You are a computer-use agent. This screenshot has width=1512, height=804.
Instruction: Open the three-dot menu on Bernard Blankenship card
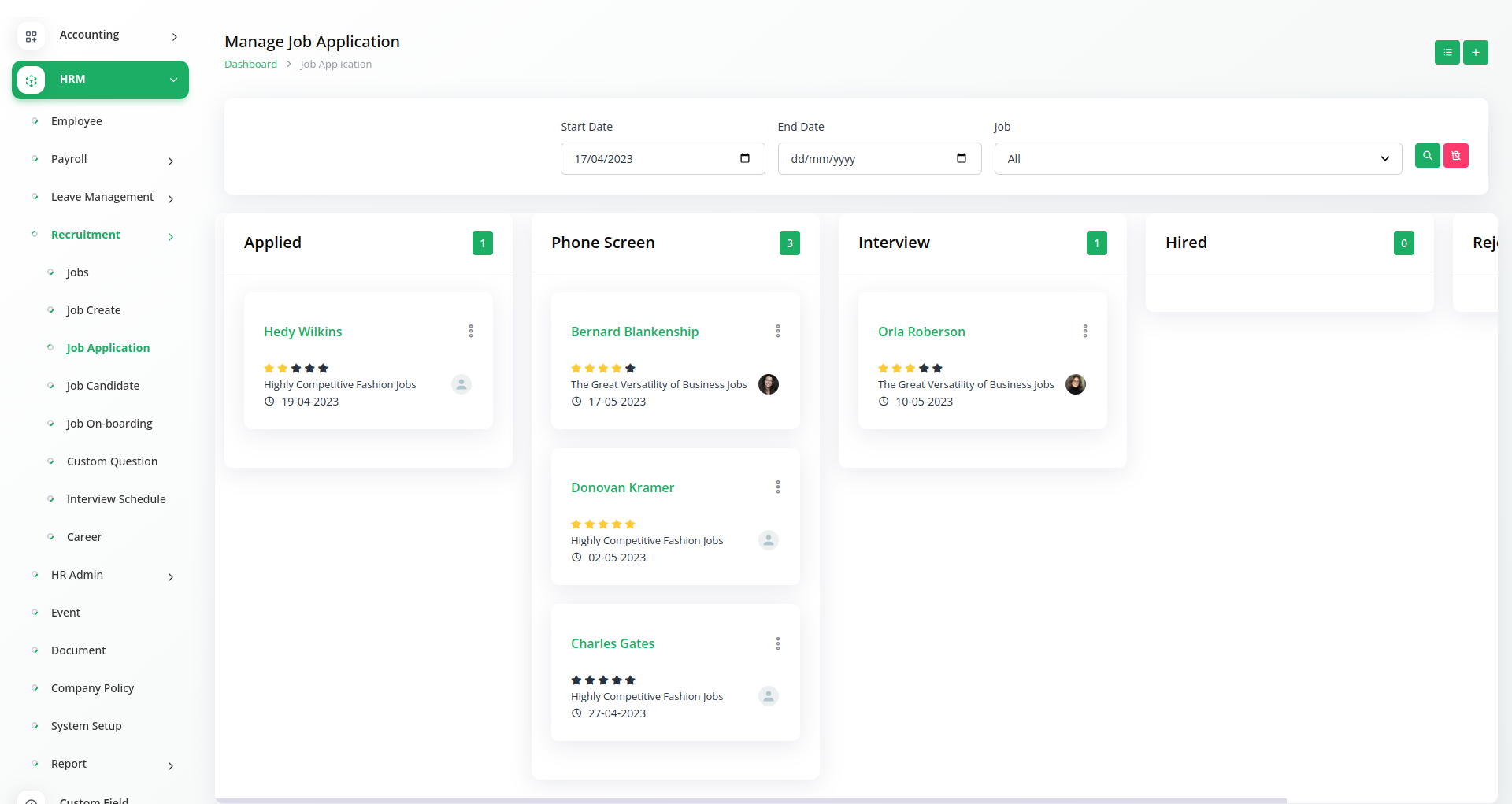point(778,332)
